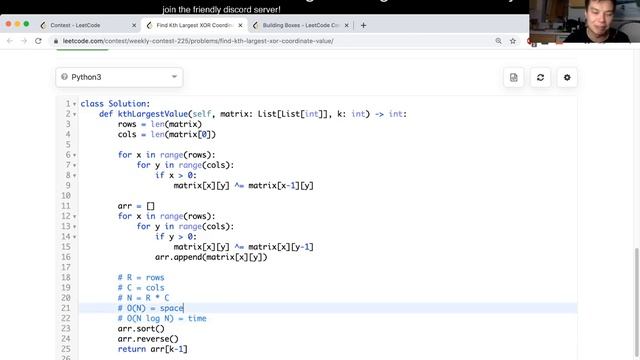This screenshot has width=640, height=360.
Task: Click the zoom magnifier icon in address bar
Action: point(498,41)
